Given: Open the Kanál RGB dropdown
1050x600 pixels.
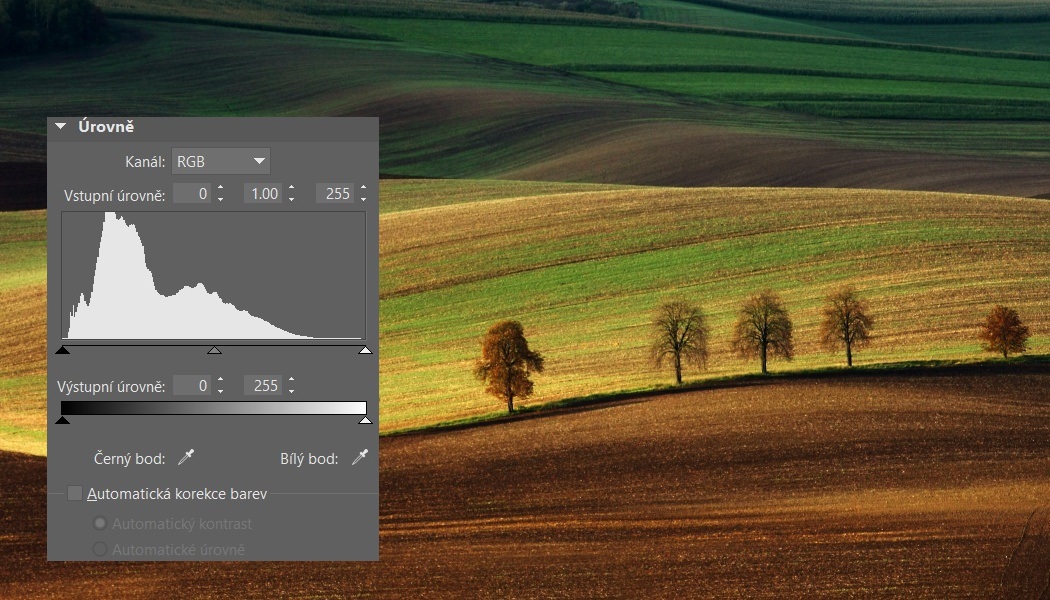Looking at the screenshot, I should coord(221,161).
